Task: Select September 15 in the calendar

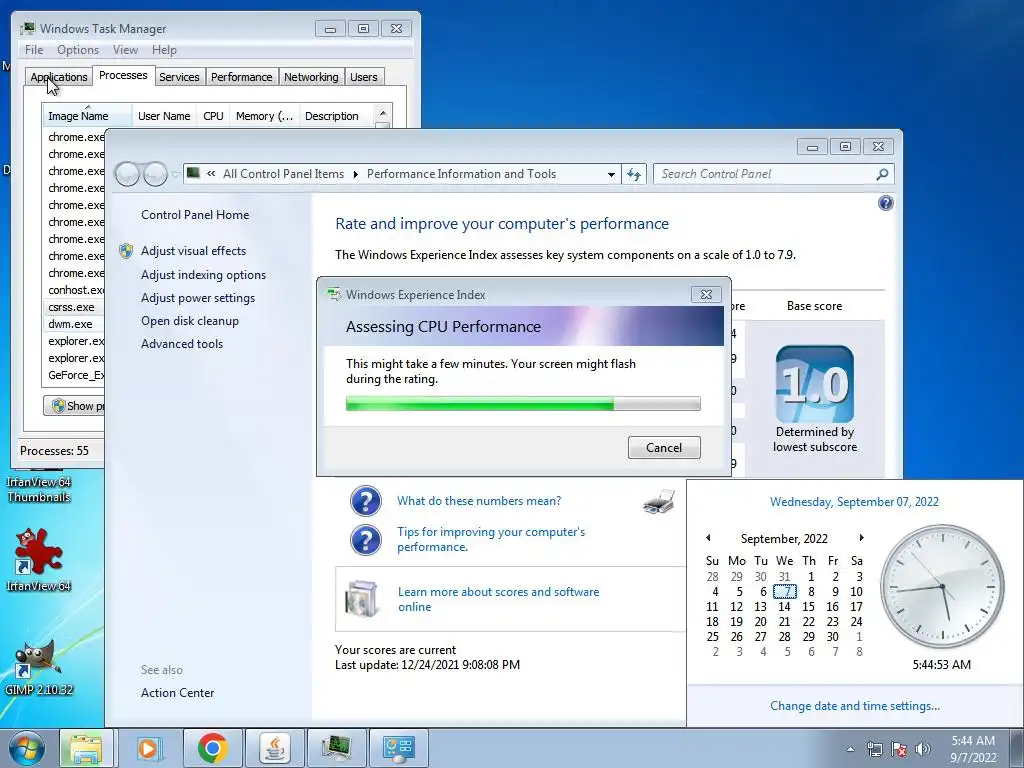Action: pos(808,607)
